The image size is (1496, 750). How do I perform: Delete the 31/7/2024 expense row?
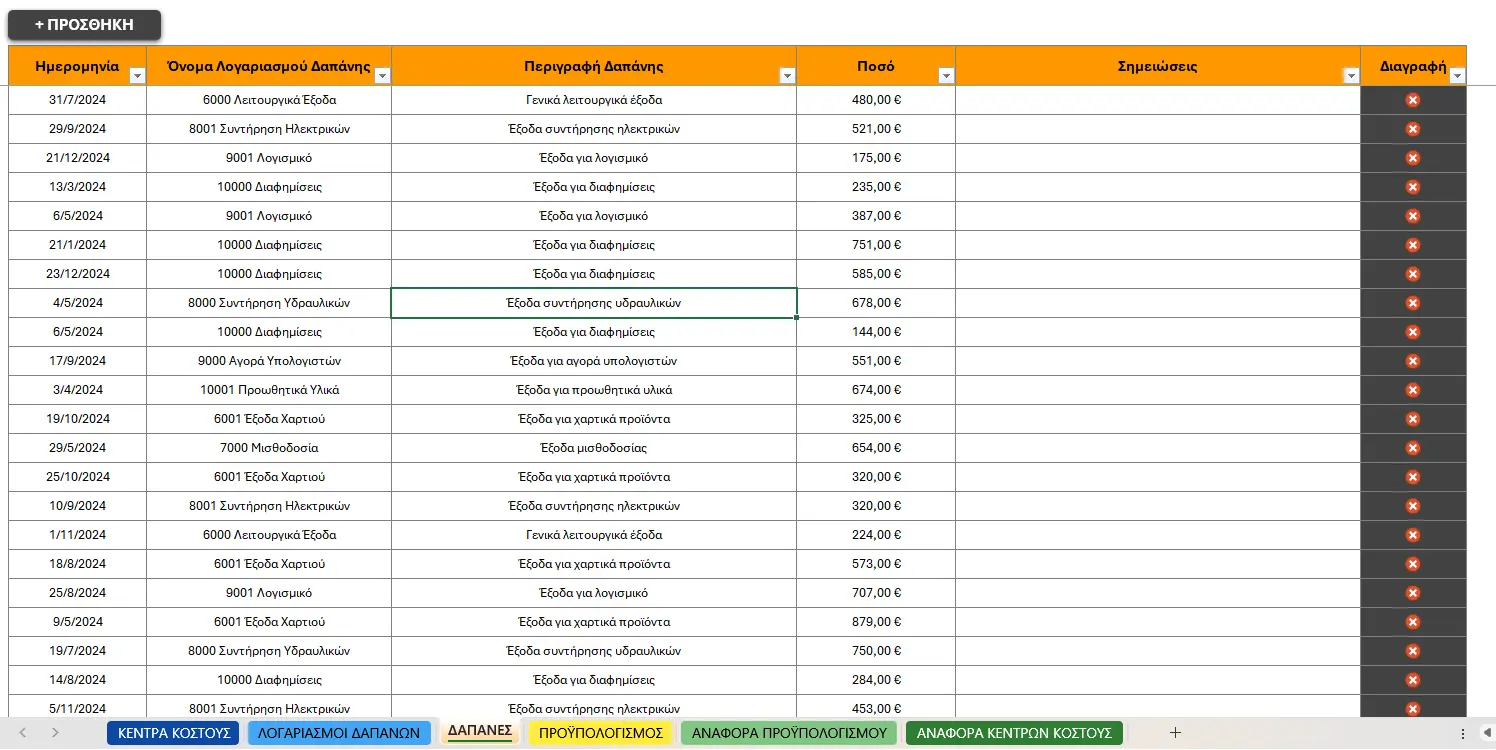tap(1413, 100)
